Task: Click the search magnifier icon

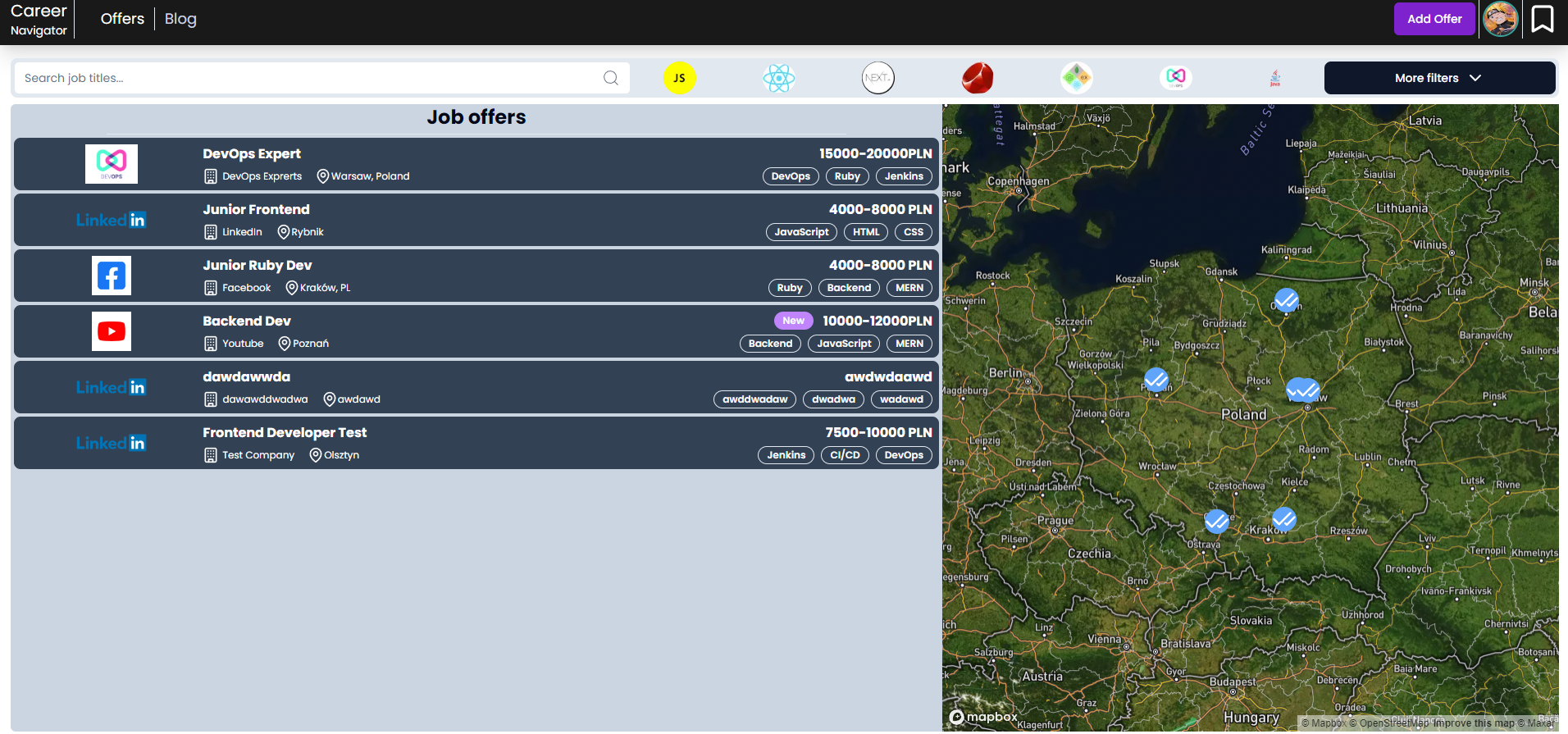Action: click(611, 78)
